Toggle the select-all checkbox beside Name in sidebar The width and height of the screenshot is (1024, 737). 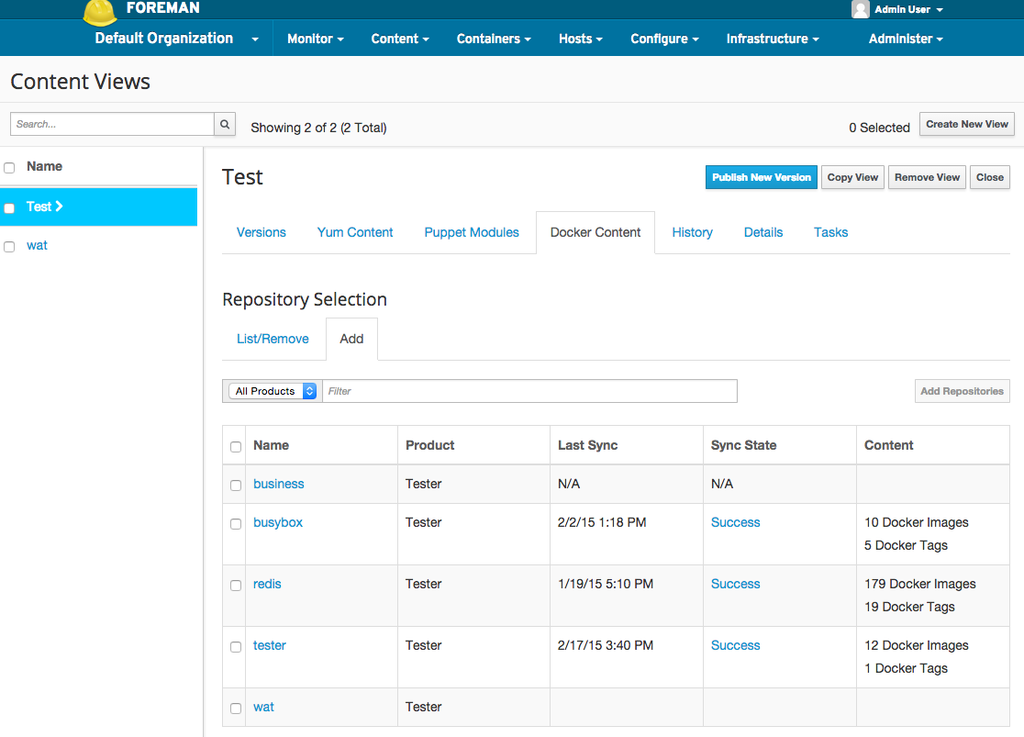9,168
